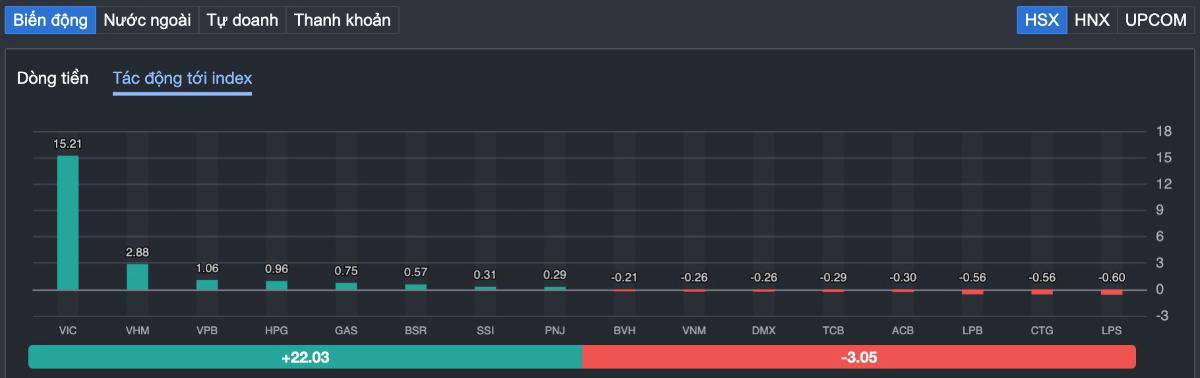The height and width of the screenshot is (378, 1200).
Task: Select the HSX exchange button
Action: tap(1042, 20)
